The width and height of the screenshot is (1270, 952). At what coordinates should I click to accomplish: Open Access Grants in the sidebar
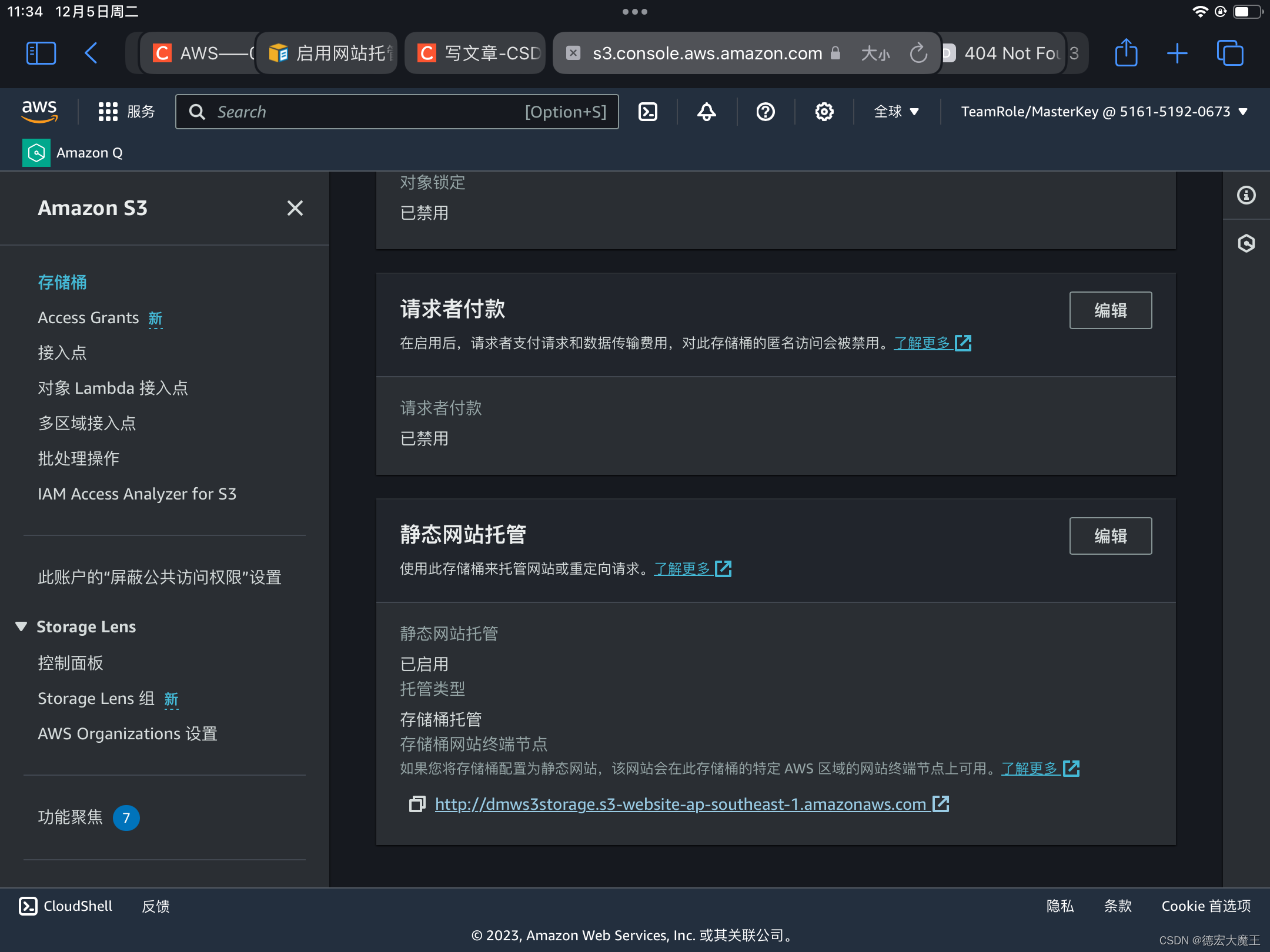(x=88, y=317)
